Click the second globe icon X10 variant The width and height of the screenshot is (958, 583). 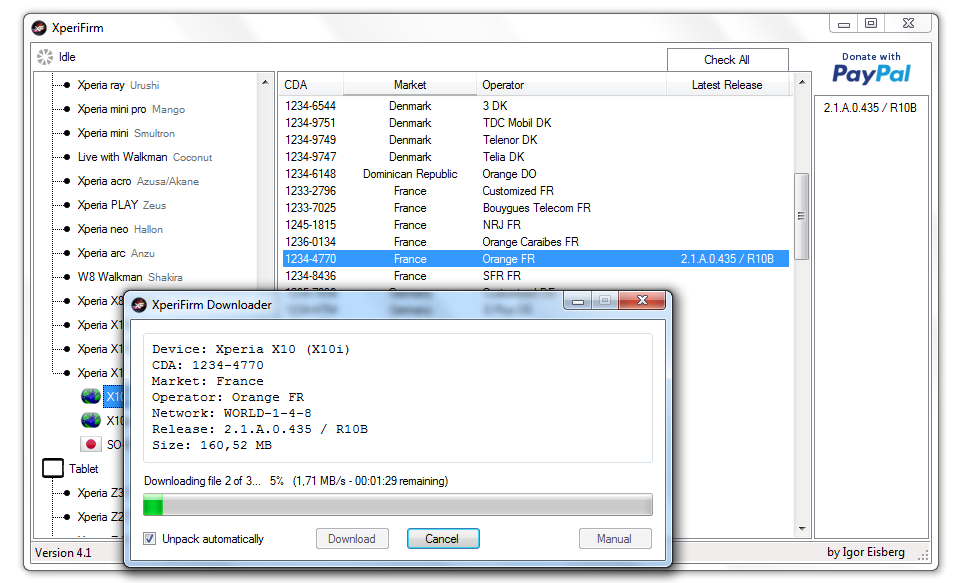tap(91, 420)
